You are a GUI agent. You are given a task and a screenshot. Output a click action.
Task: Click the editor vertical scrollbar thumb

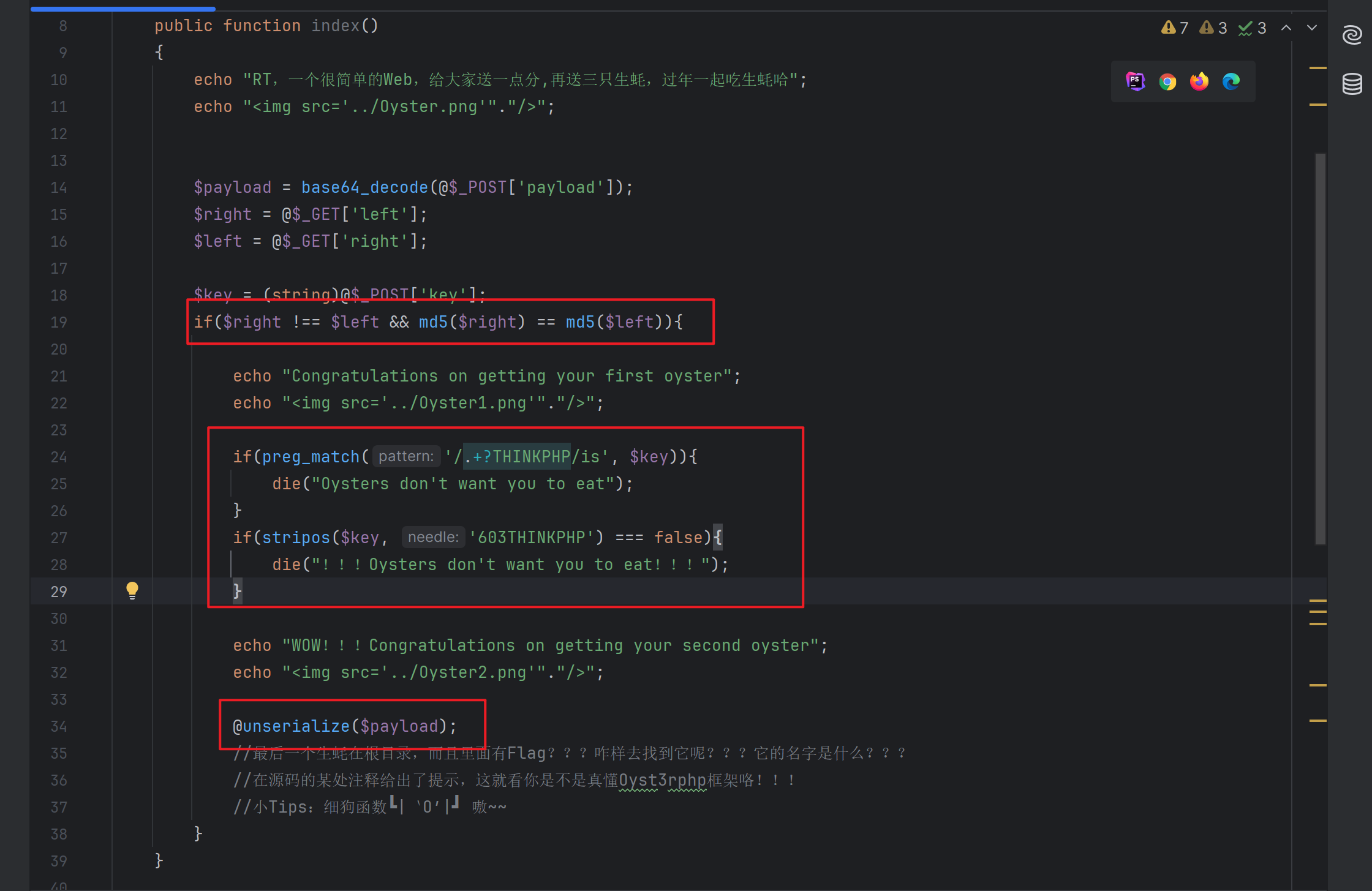click(1320, 348)
